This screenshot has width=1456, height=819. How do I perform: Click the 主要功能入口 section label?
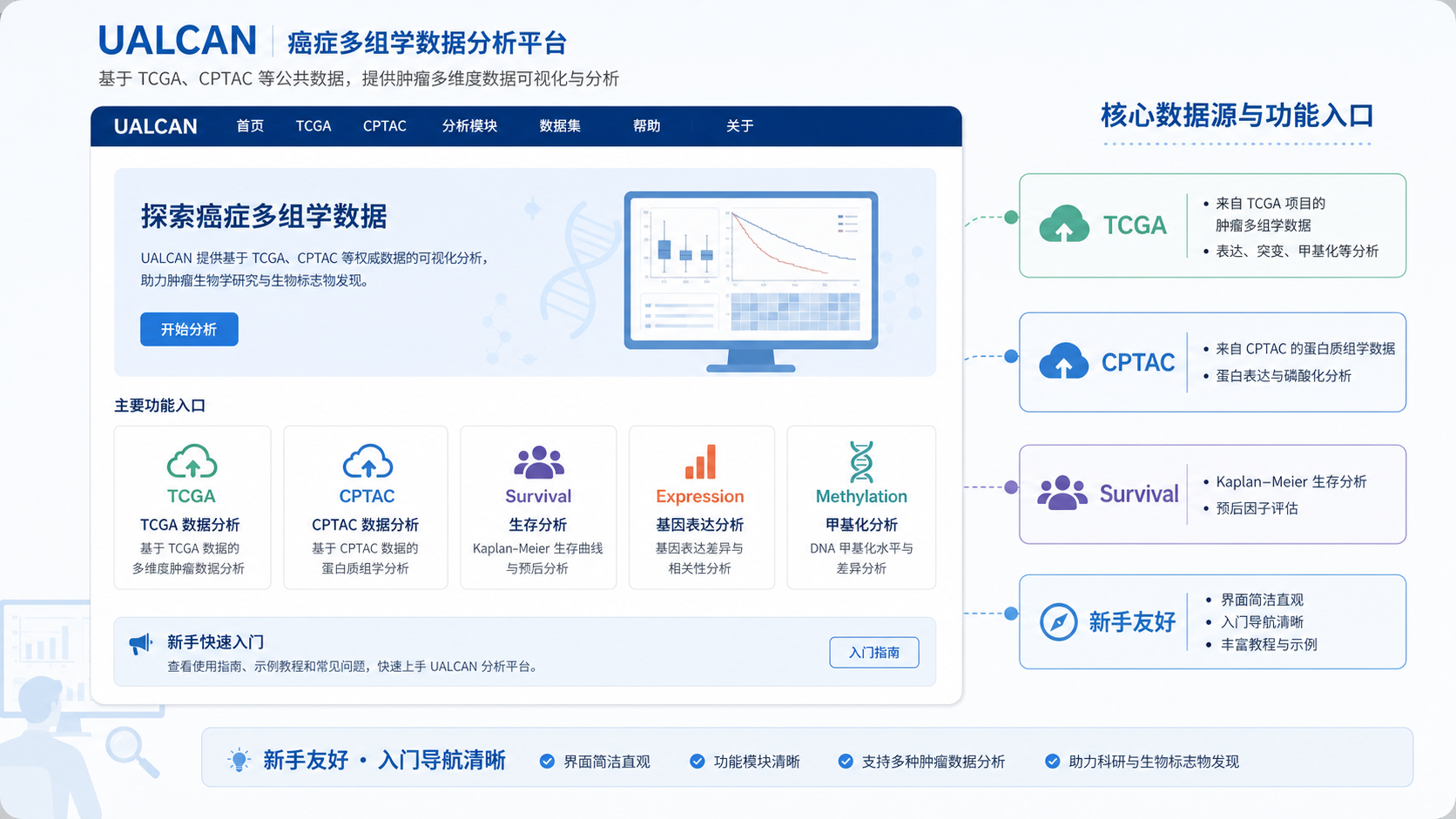160,406
